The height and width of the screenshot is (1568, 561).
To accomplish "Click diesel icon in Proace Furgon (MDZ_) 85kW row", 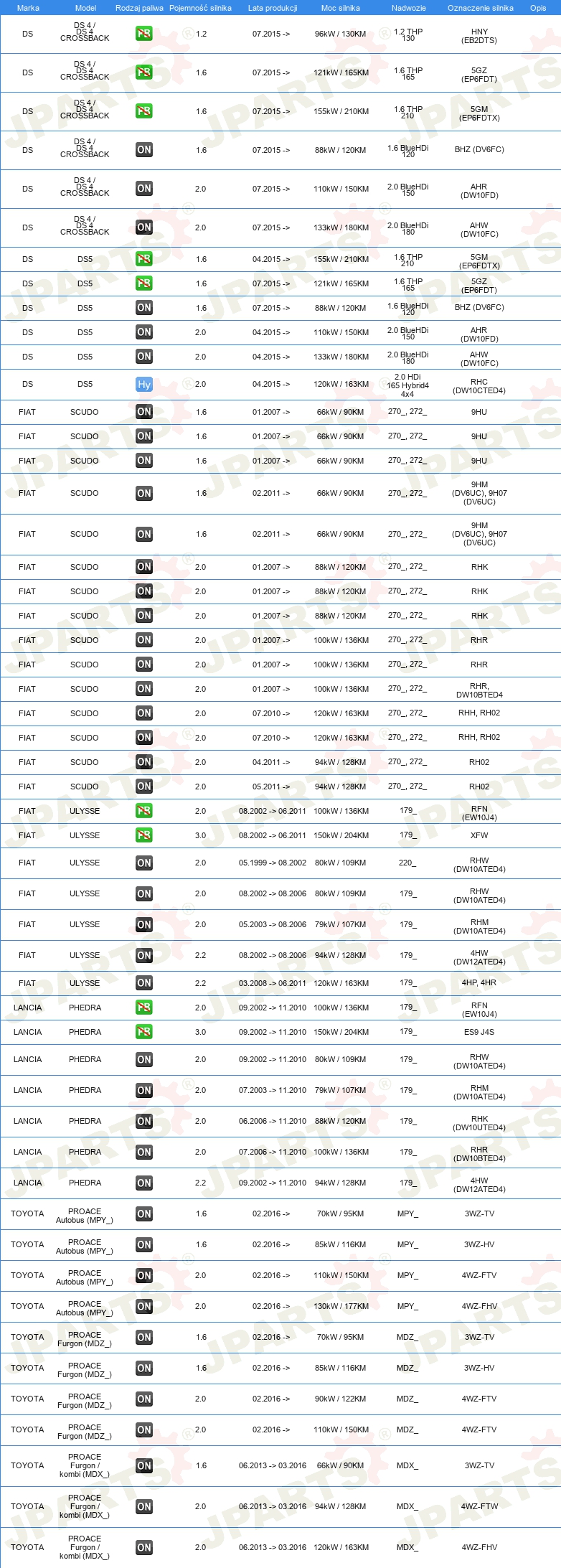I will [144, 1369].
